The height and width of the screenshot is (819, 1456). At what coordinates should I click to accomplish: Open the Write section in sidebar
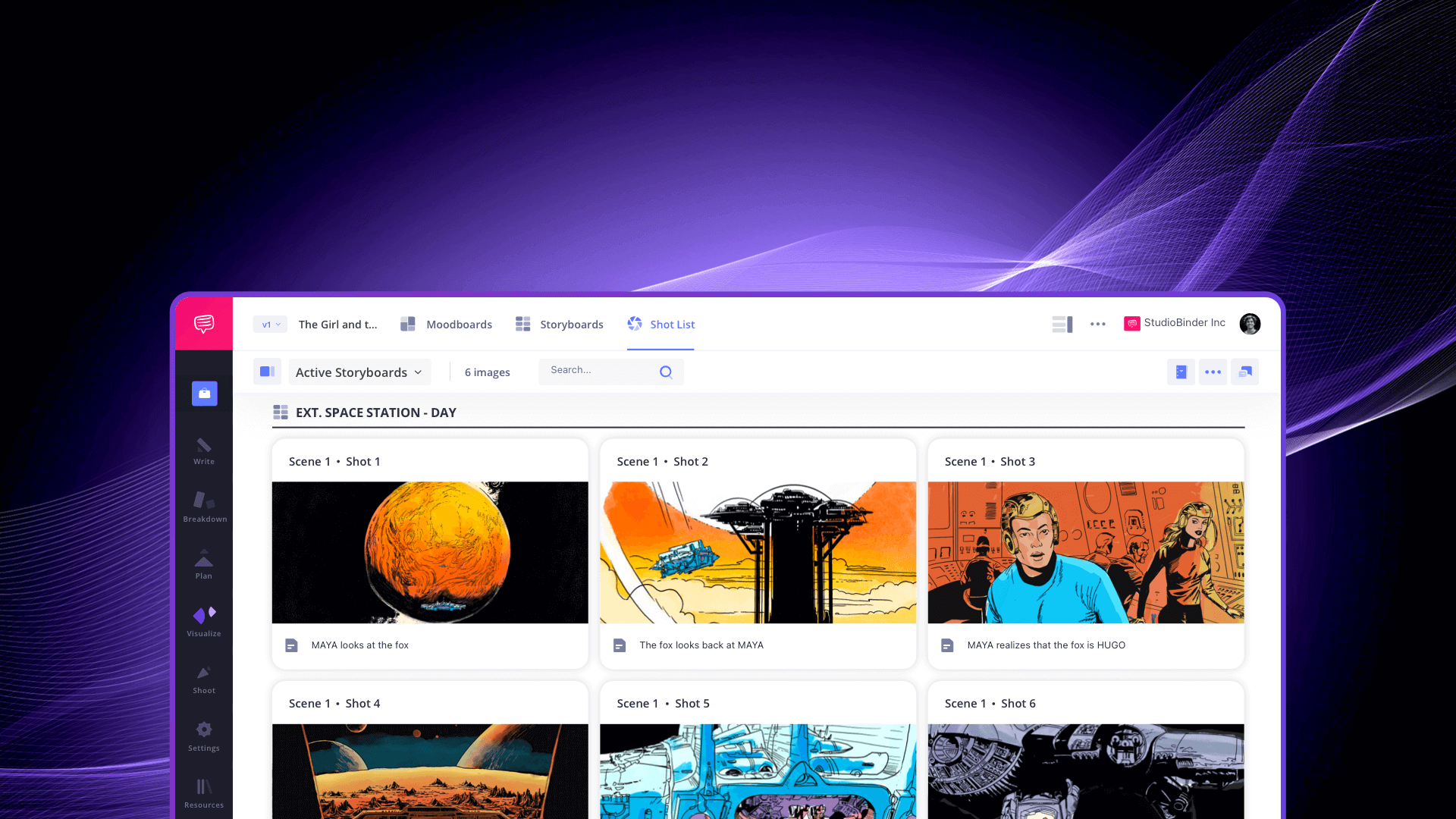204,450
